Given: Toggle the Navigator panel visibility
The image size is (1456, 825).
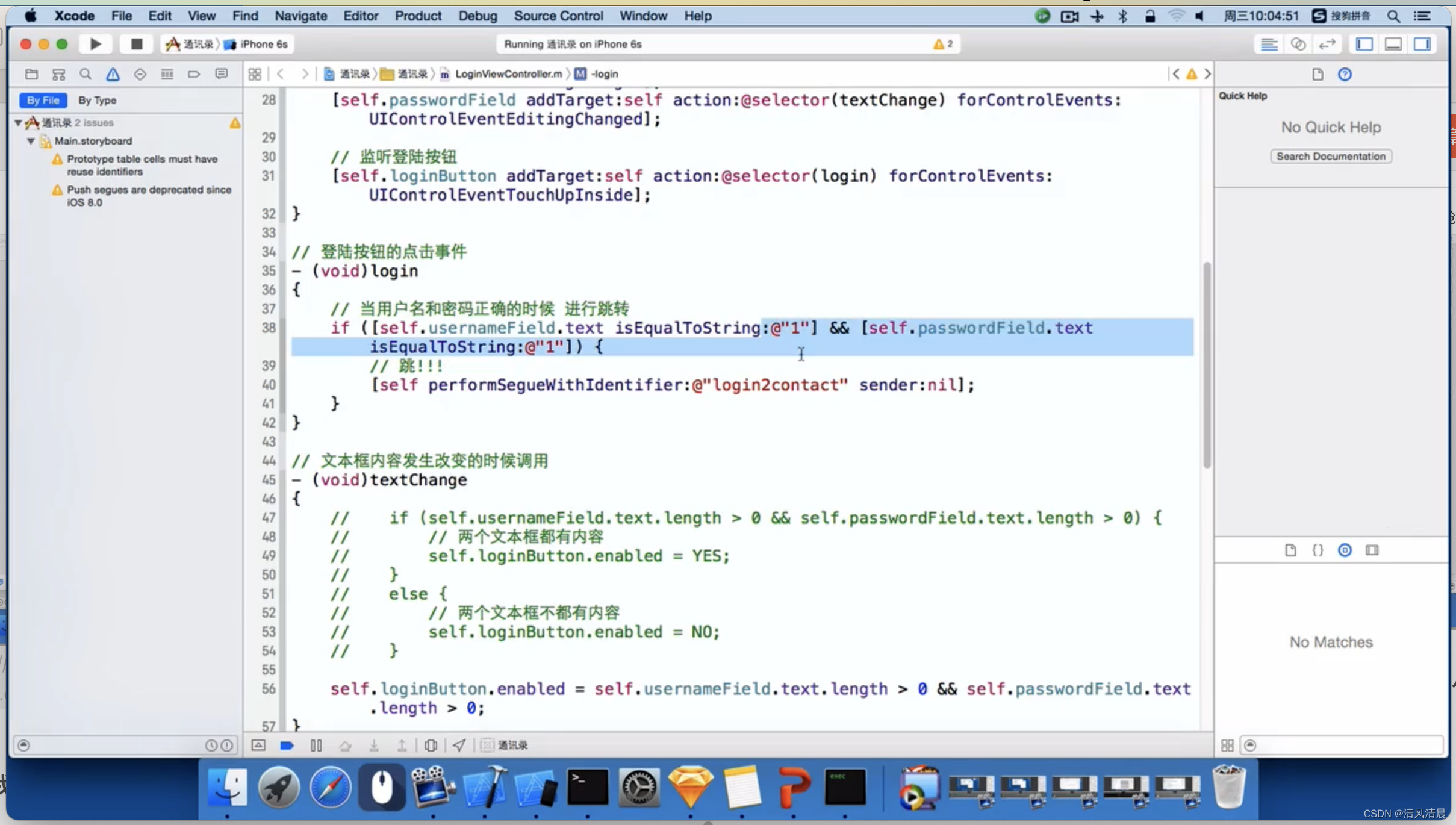Looking at the screenshot, I should (1364, 44).
